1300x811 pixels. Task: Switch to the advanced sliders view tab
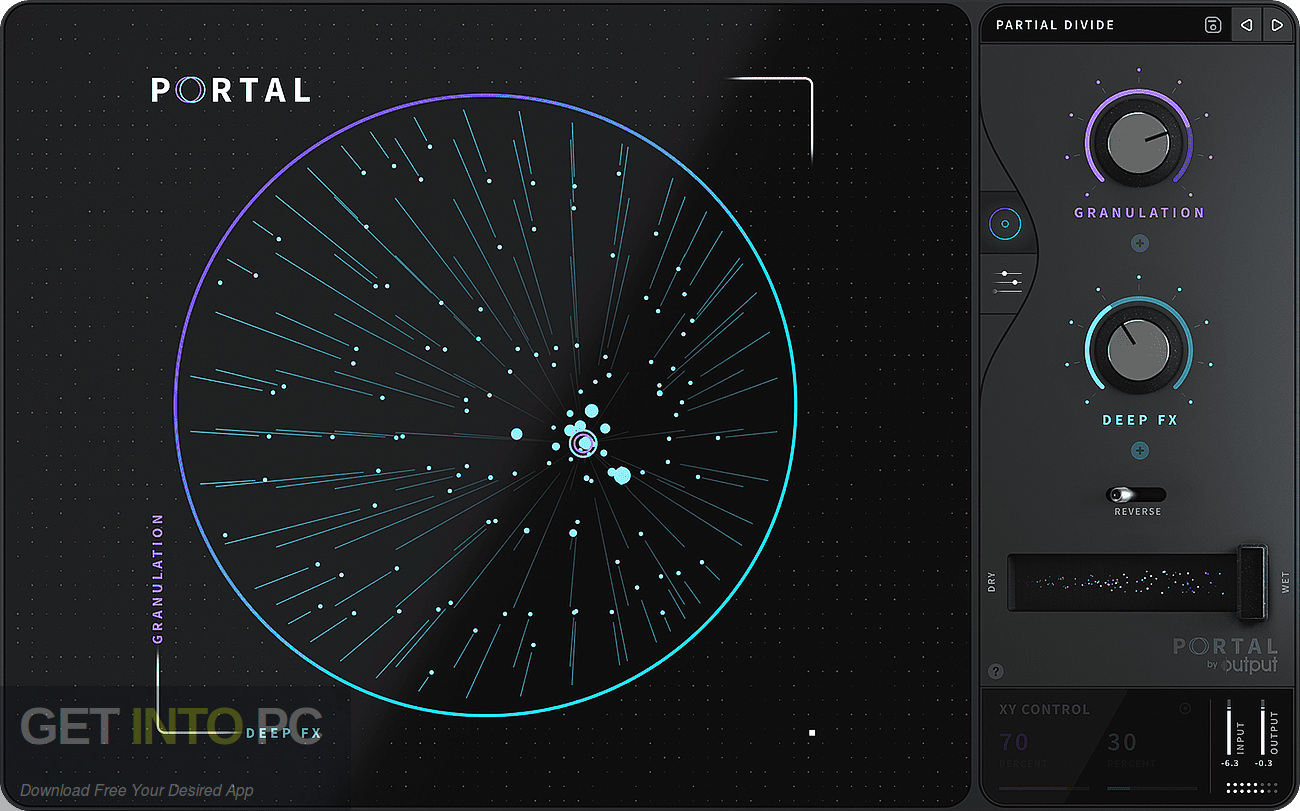click(1006, 281)
